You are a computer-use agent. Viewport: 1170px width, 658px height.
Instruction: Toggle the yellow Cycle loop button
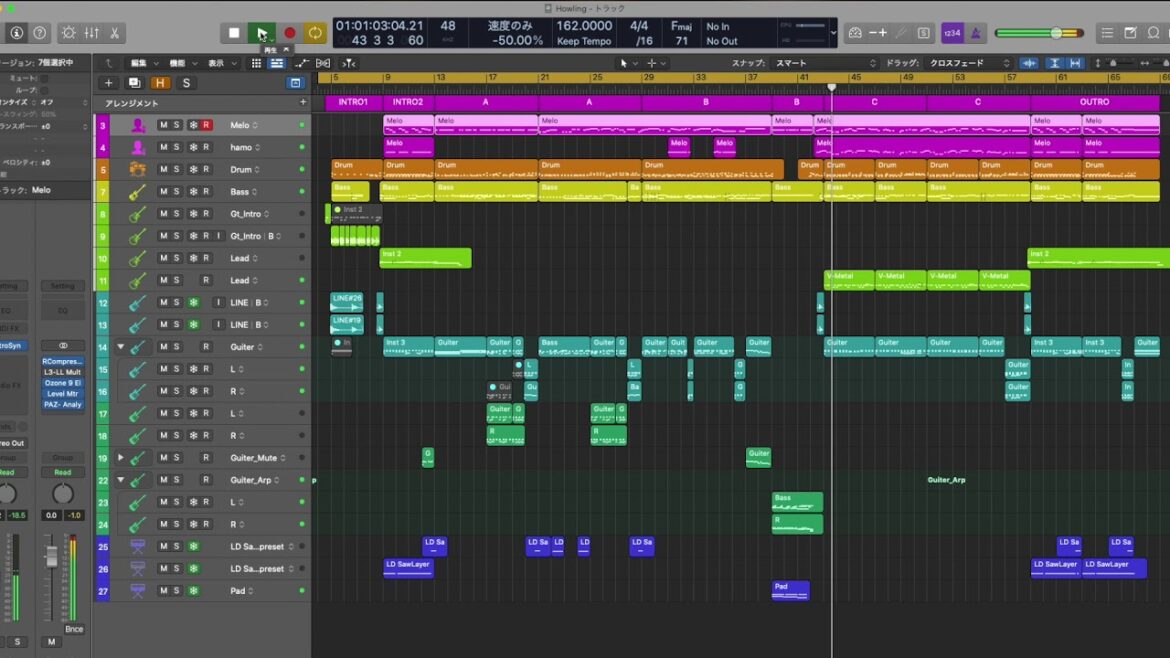click(315, 33)
